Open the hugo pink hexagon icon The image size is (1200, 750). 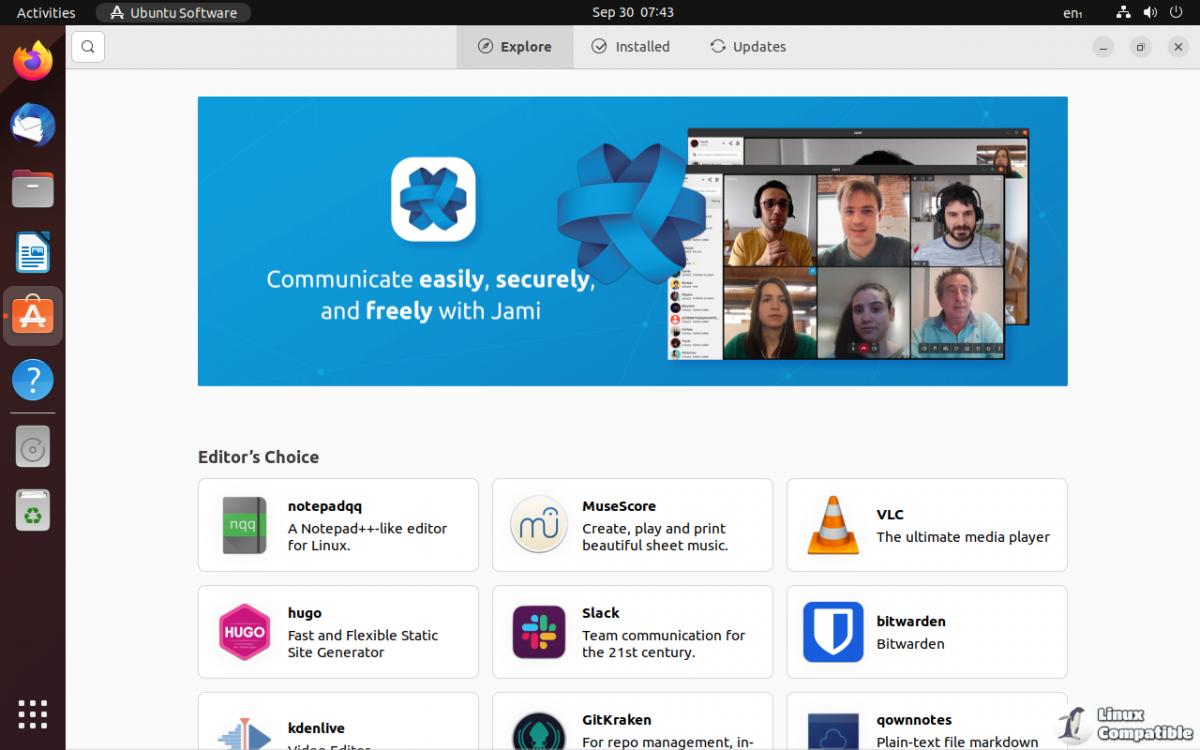[244, 632]
